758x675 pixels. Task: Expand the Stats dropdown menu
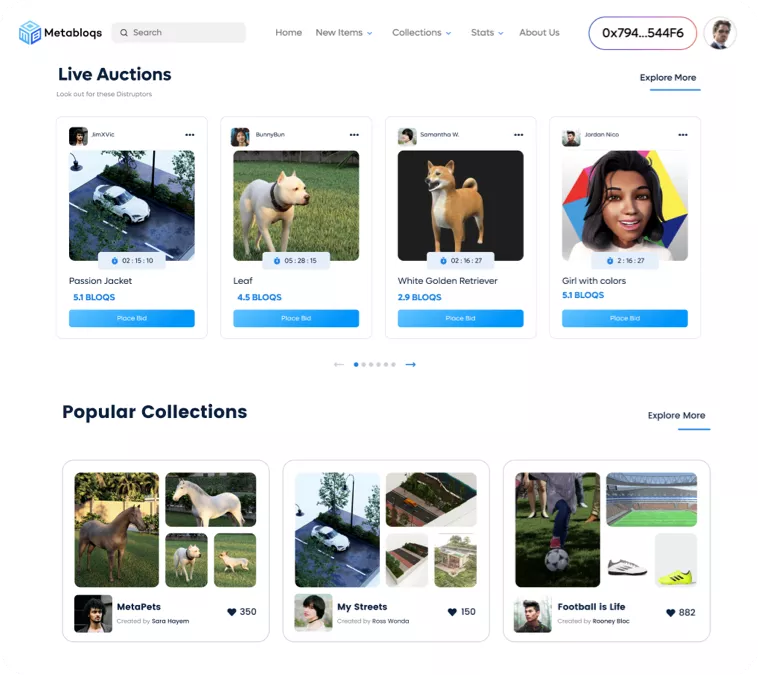click(x=487, y=33)
